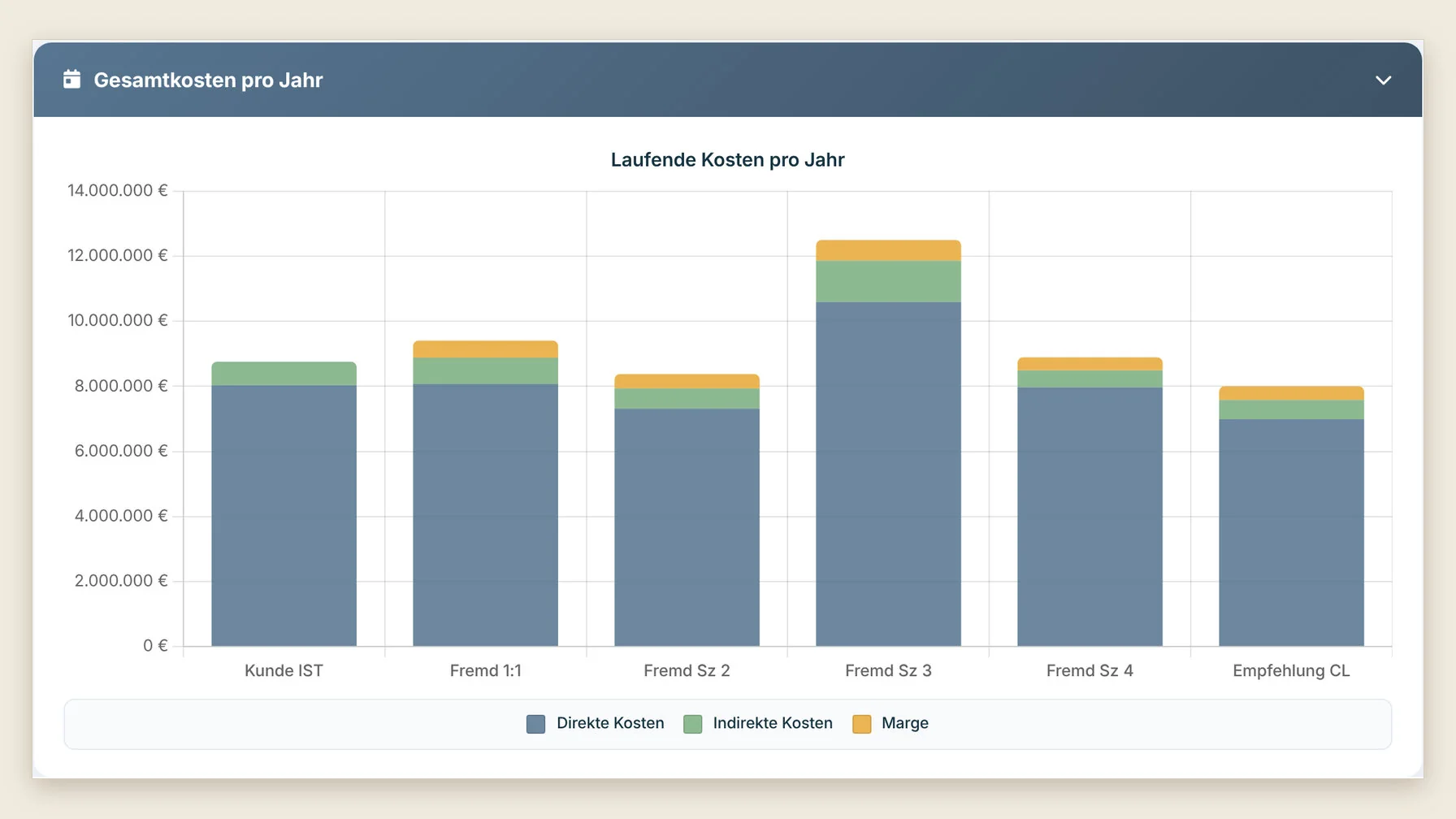The width and height of the screenshot is (1456, 819).
Task: Click the Fremd 1:1 green indirect segment
Action: tap(485, 370)
